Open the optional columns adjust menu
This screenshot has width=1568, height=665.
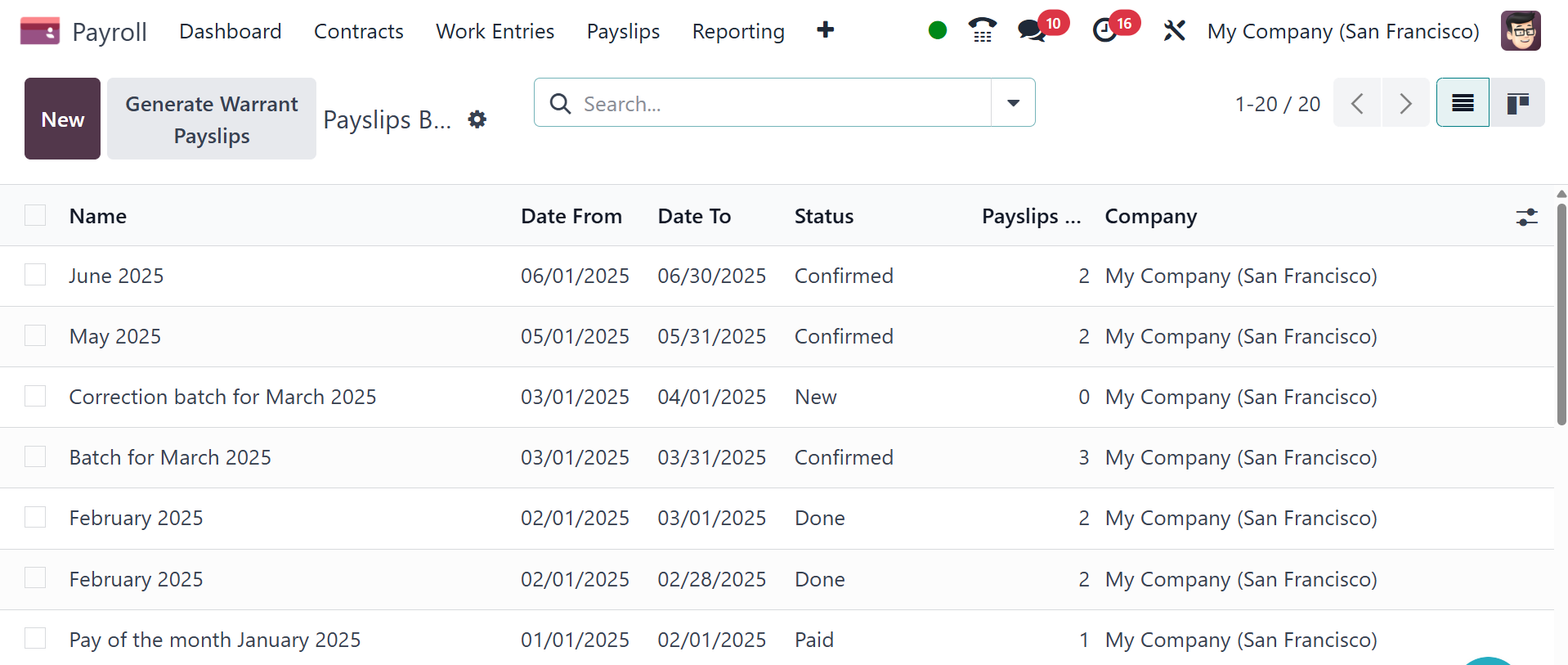(1526, 217)
